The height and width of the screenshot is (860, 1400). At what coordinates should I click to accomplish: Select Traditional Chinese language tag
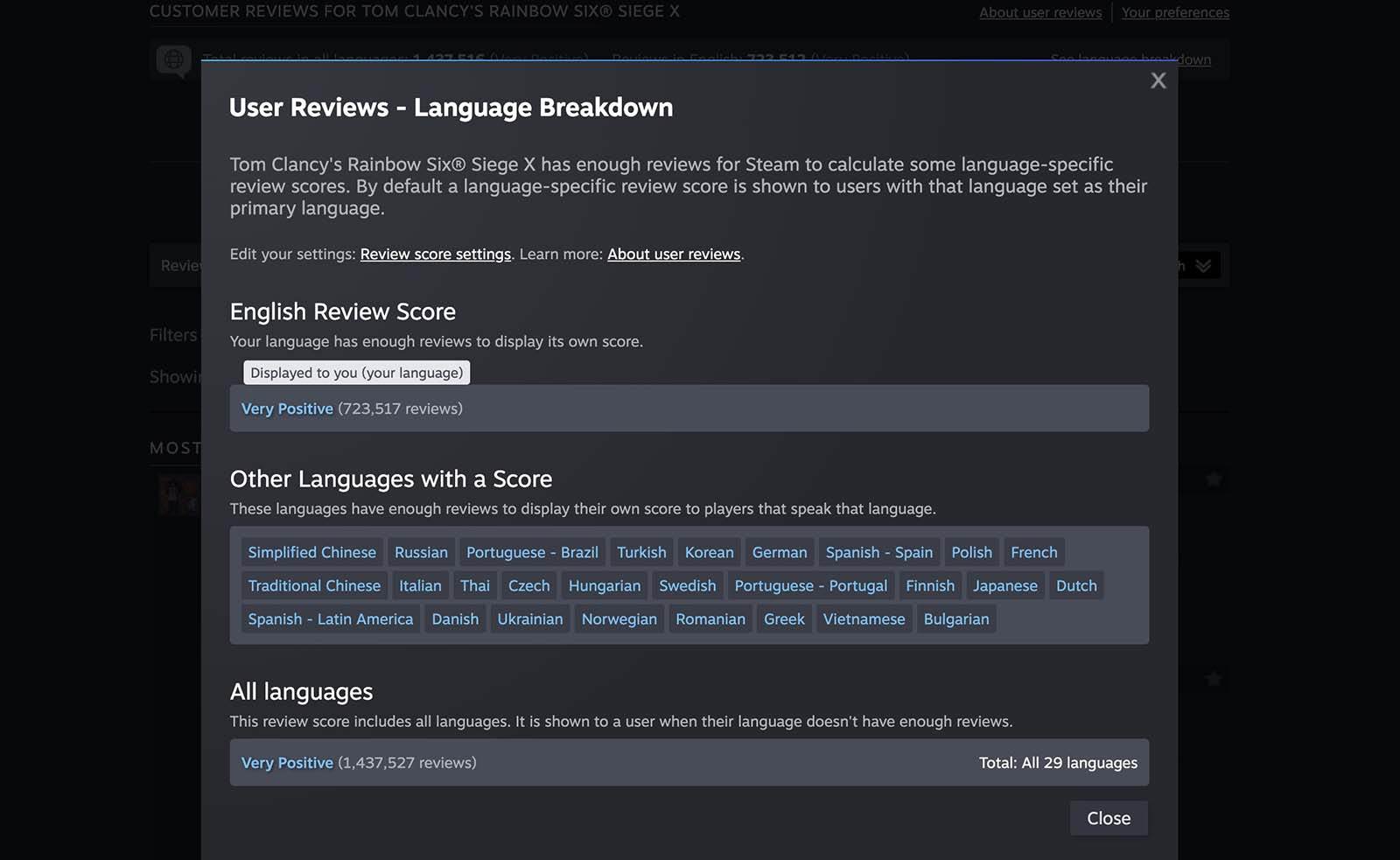click(x=314, y=585)
